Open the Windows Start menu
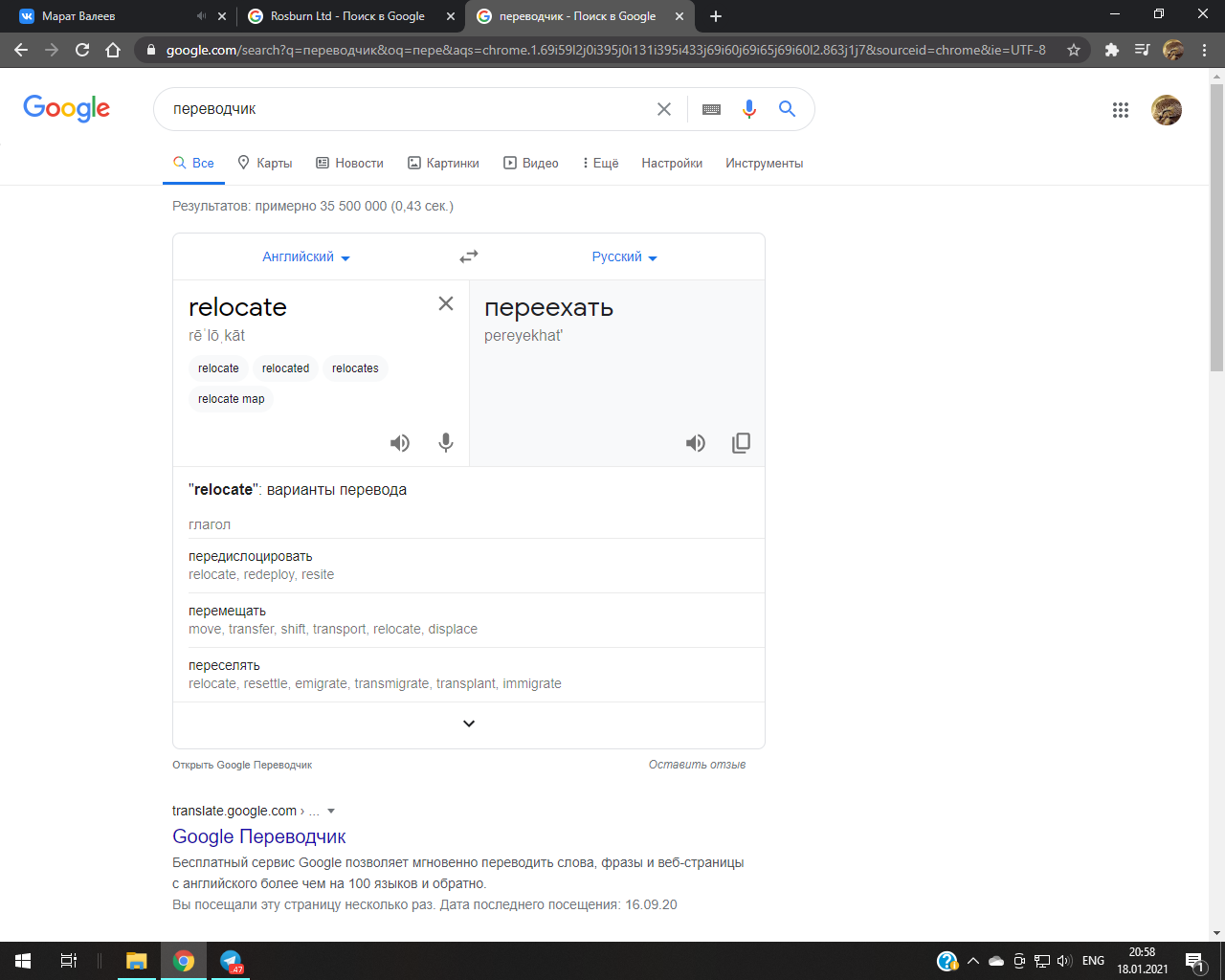Screen dimensions: 1225x980 coord(23,961)
